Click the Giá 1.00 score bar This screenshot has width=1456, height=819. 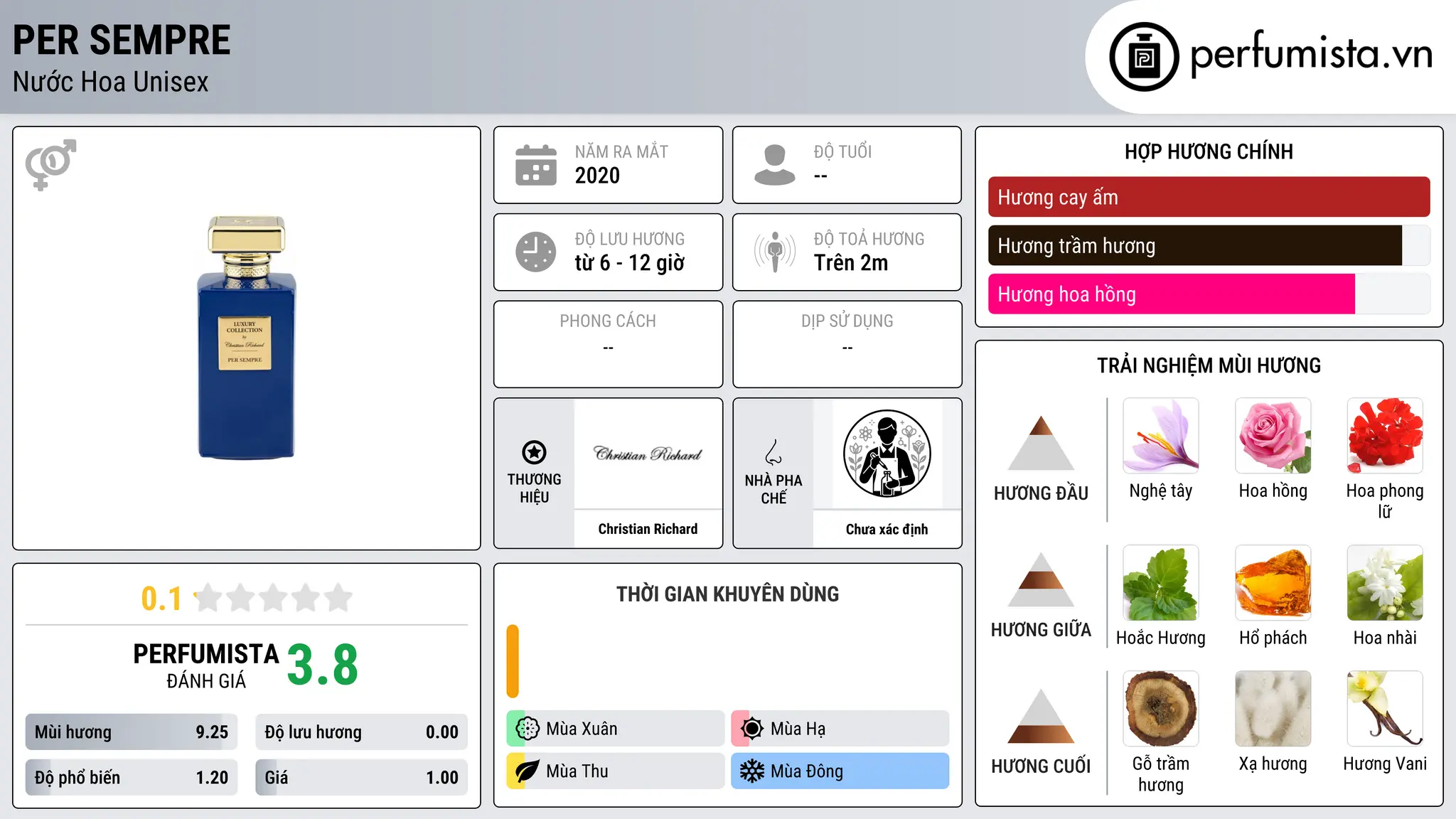[x=362, y=777]
